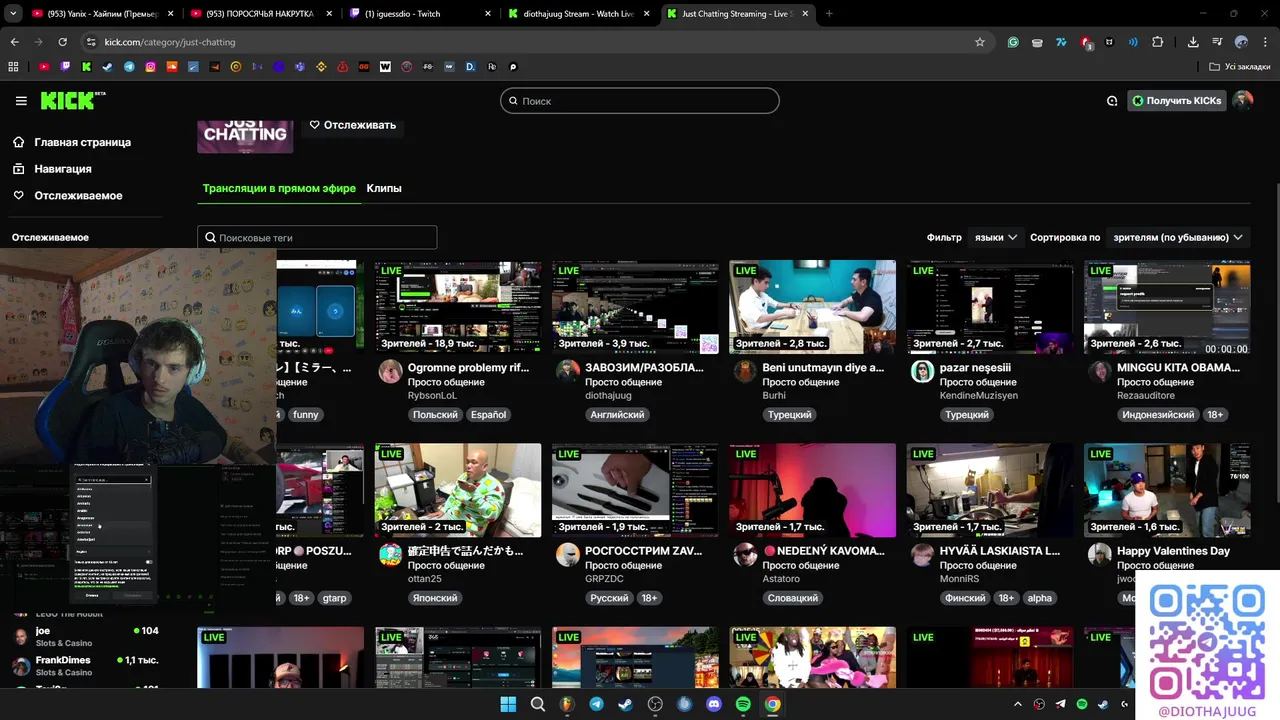Open the Windows Start menu
This screenshot has height=720, width=1280.
click(x=508, y=704)
